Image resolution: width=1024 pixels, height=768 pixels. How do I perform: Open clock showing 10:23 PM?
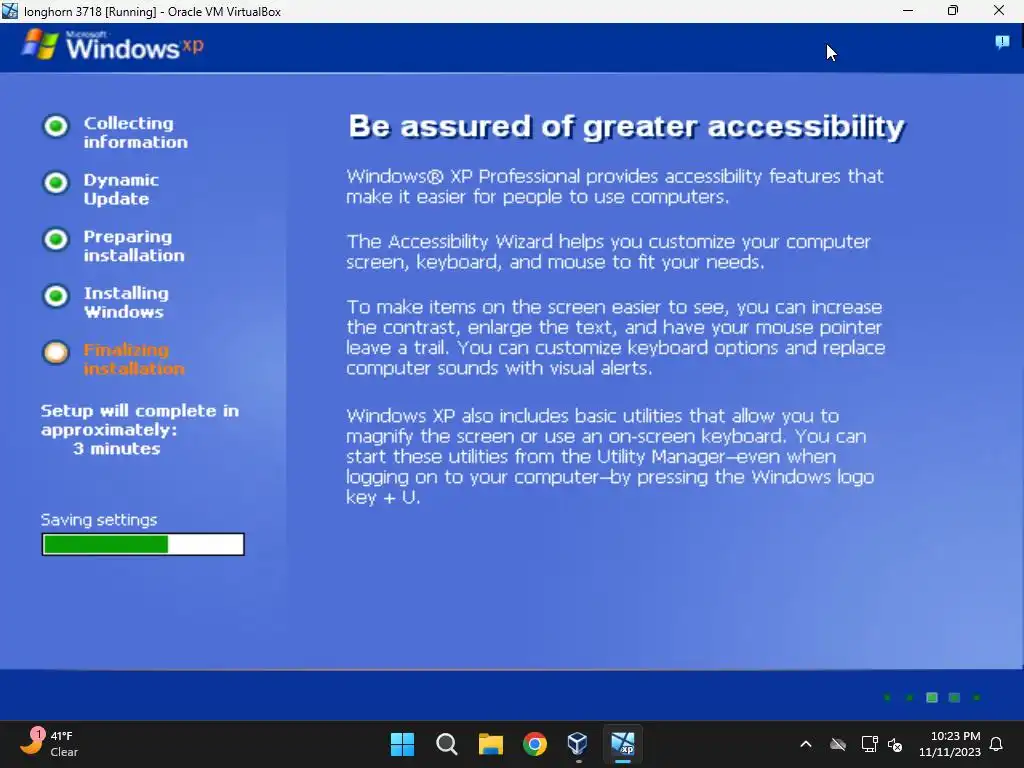[x=950, y=744]
